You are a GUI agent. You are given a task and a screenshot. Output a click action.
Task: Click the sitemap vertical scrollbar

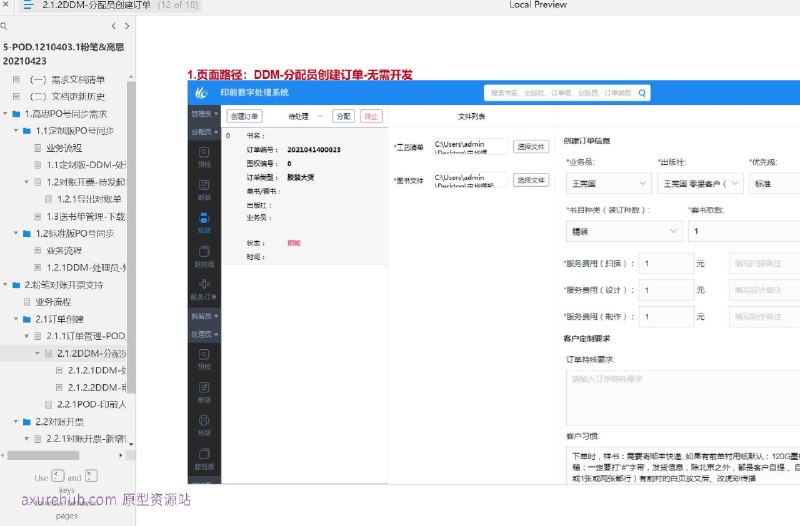[131, 235]
